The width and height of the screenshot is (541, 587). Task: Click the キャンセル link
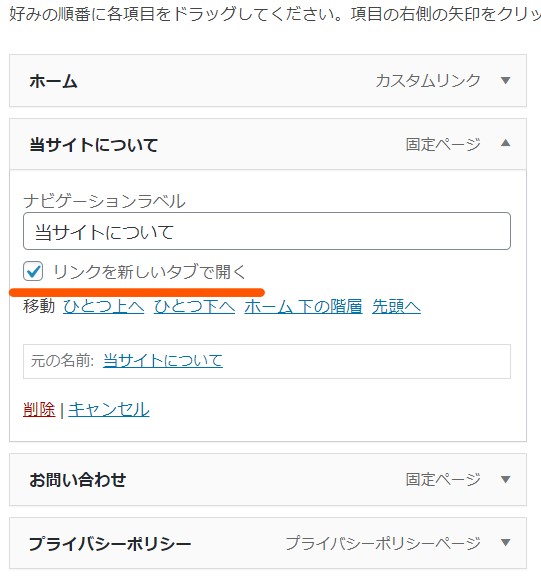click(109, 409)
